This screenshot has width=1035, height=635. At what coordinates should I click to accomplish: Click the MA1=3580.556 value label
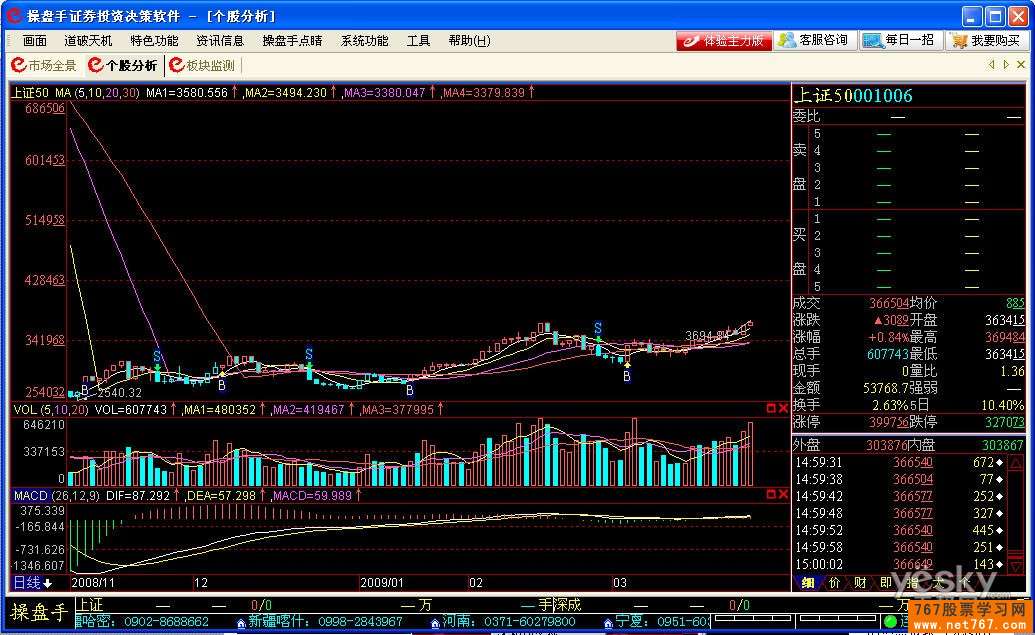(187, 93)
